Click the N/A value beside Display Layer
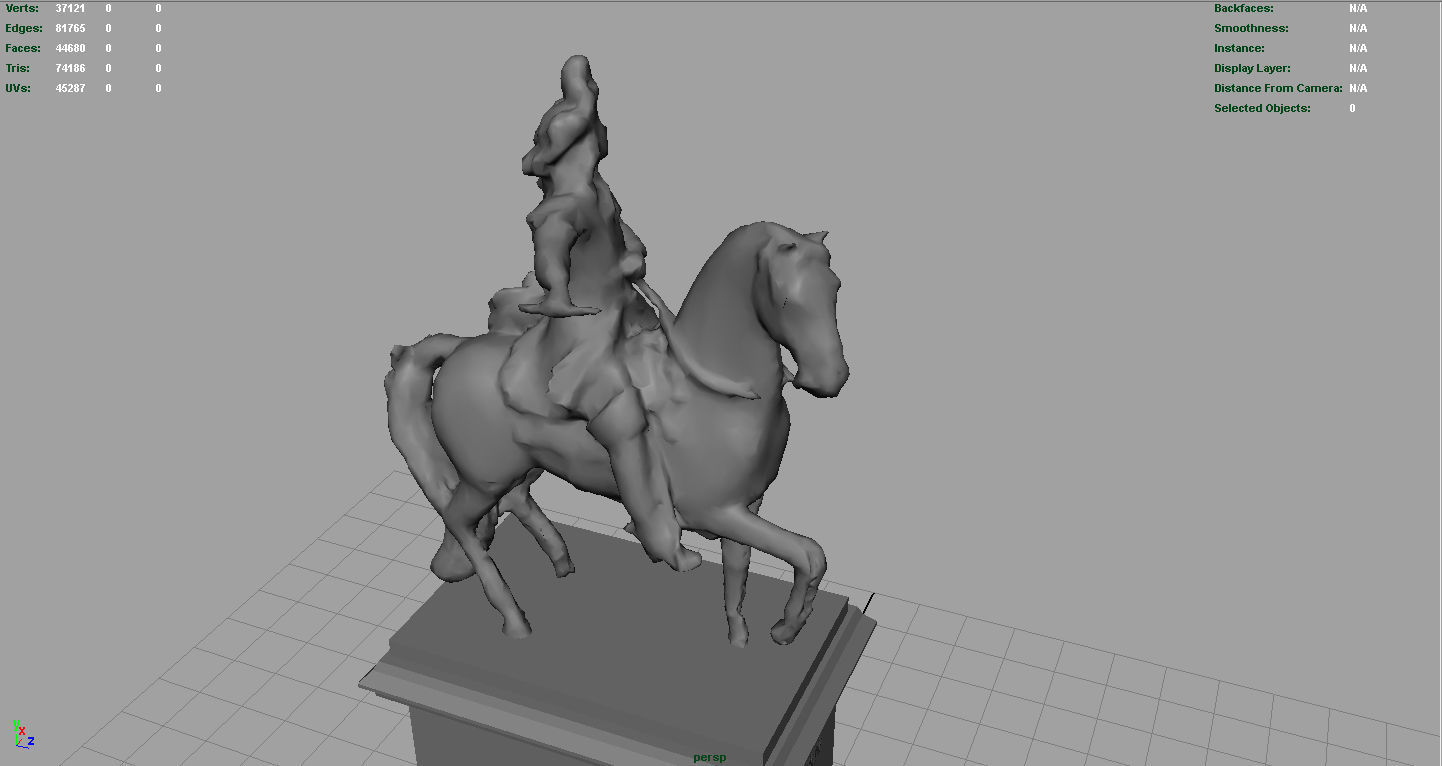Image resolution: width=1442 pixels, height=766 pixels. [x=1358, y=68]
